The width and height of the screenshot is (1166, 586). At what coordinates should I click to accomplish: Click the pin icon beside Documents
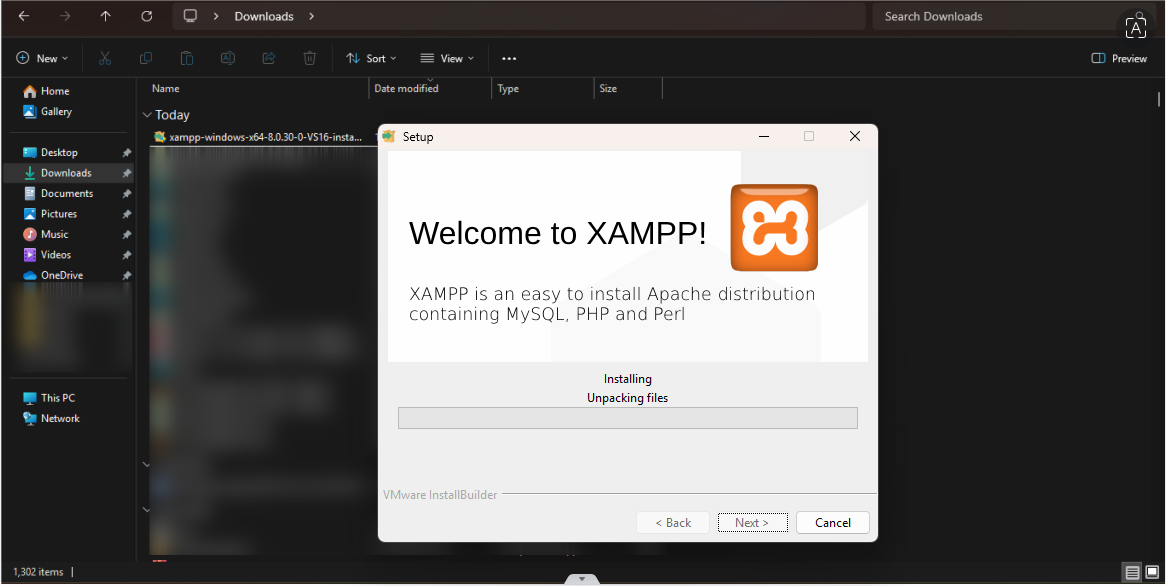126,193
